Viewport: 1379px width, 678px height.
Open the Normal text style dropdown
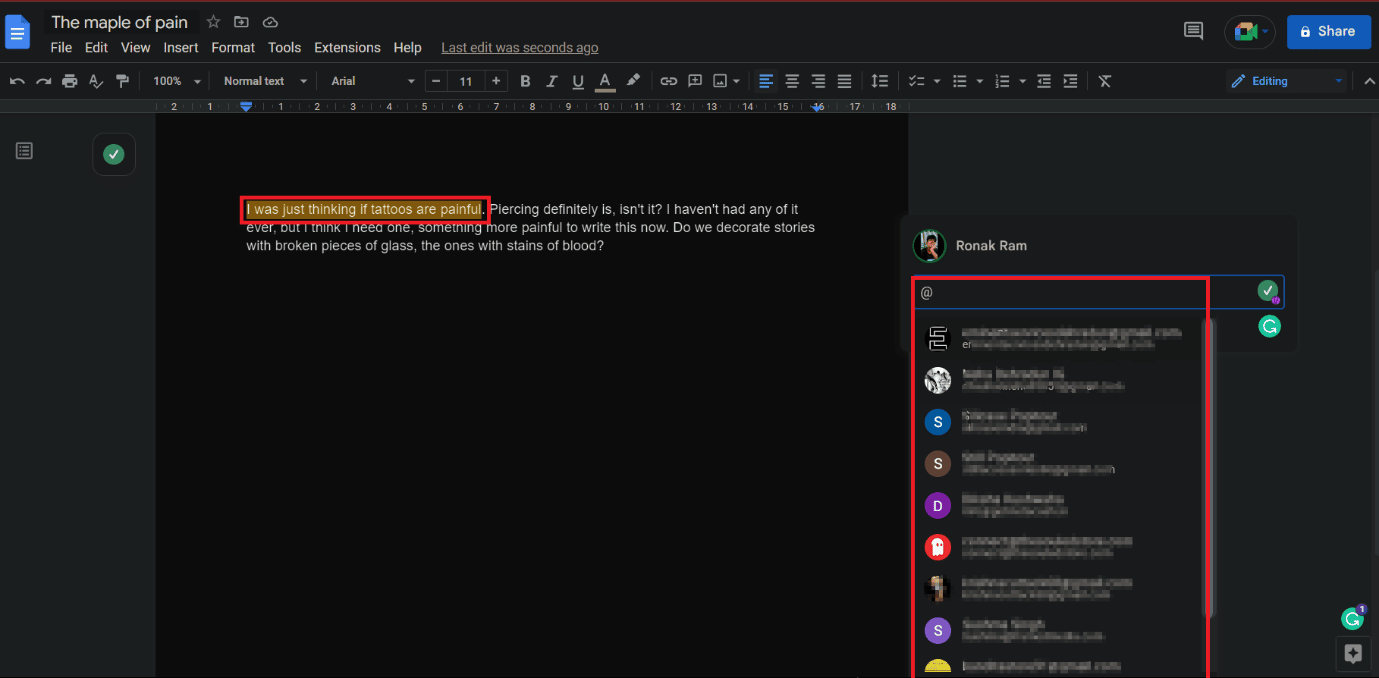pyautogui.click(x=264, y=81)
